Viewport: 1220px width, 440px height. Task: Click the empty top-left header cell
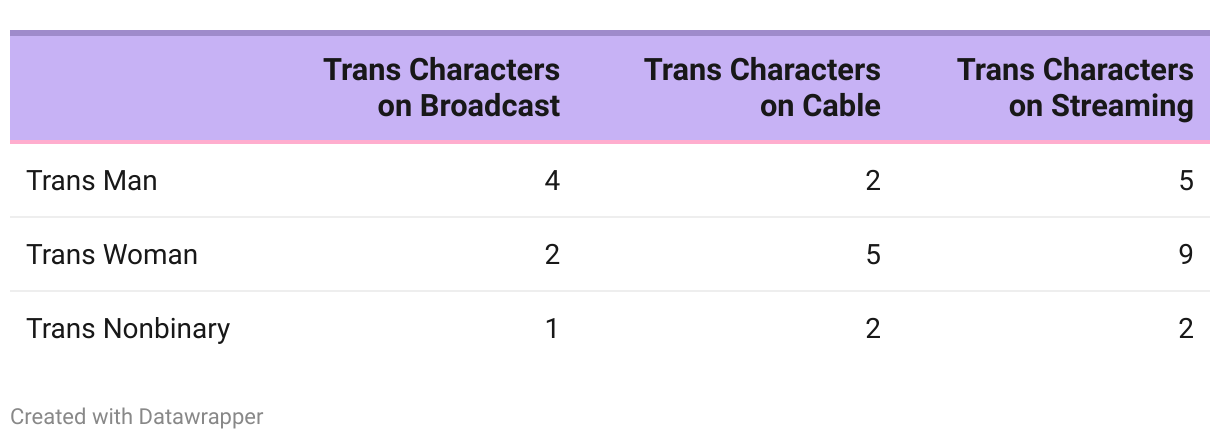[x=158, y=88]
